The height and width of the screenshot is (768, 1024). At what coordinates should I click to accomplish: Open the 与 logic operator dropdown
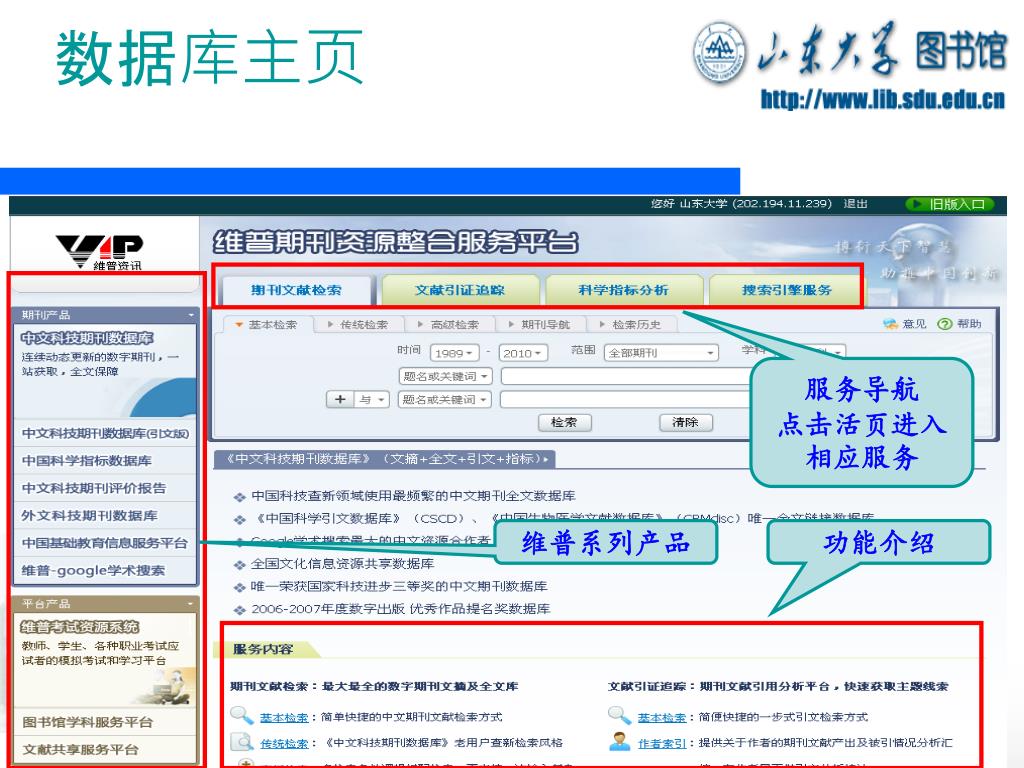click(x=372, y=399)
